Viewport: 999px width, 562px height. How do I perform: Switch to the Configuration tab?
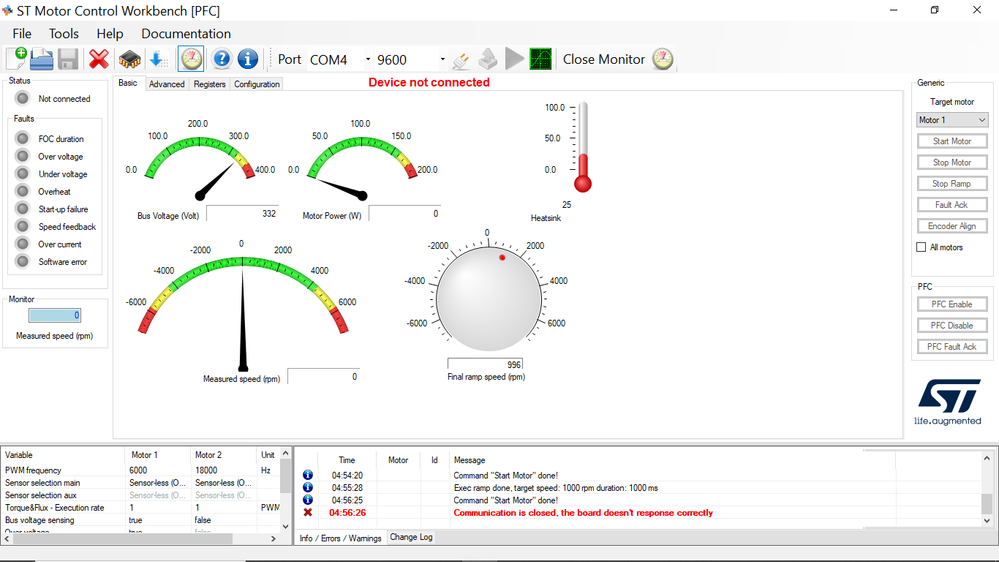click(257, 84)
